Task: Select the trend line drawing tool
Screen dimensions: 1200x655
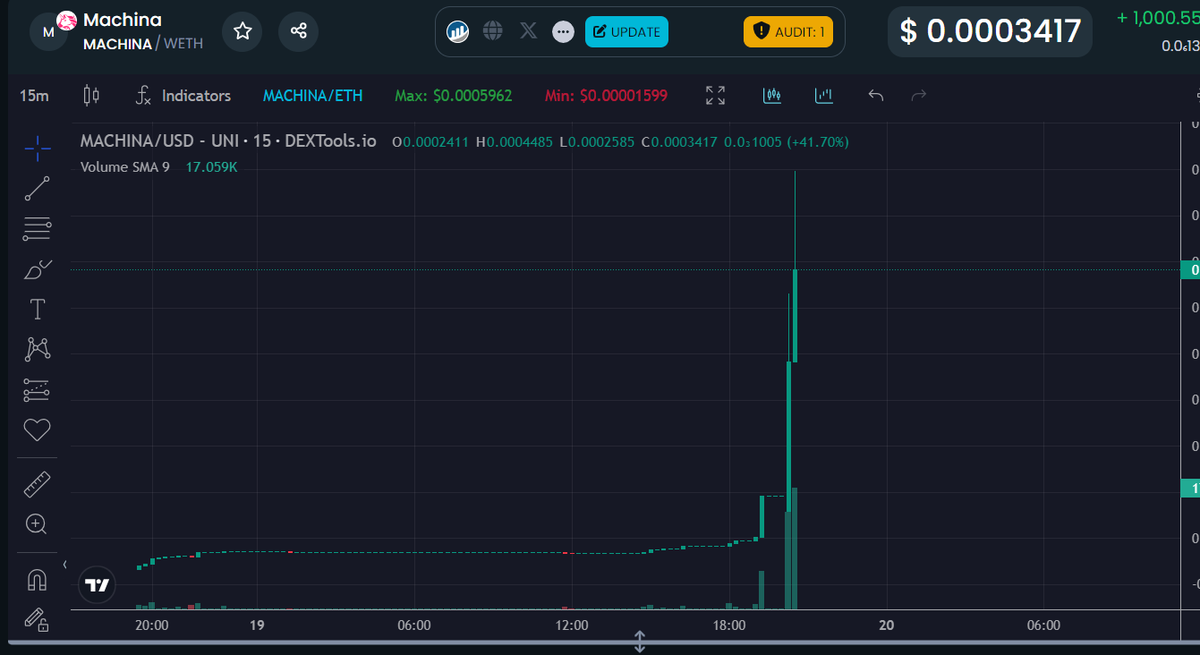Action: point(37,188)
